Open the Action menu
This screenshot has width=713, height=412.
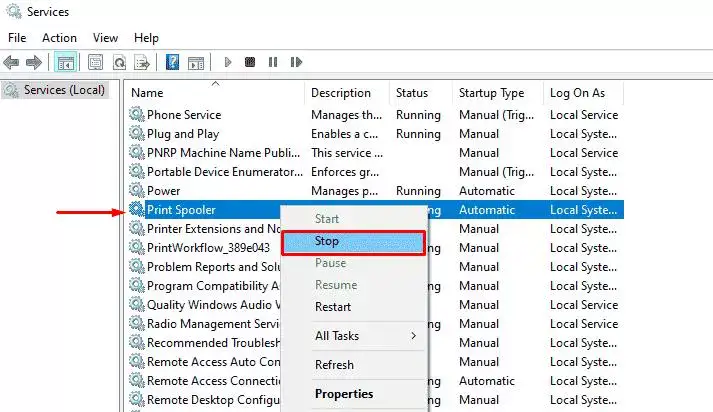pyautogui.click(x=60, y=38)
